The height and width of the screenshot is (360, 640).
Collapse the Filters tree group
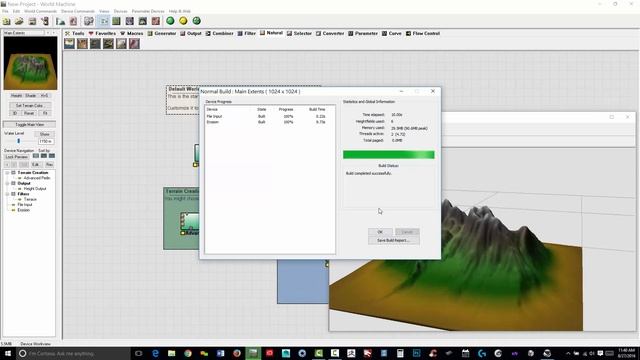pyautogui.click(x=7, y=194)
